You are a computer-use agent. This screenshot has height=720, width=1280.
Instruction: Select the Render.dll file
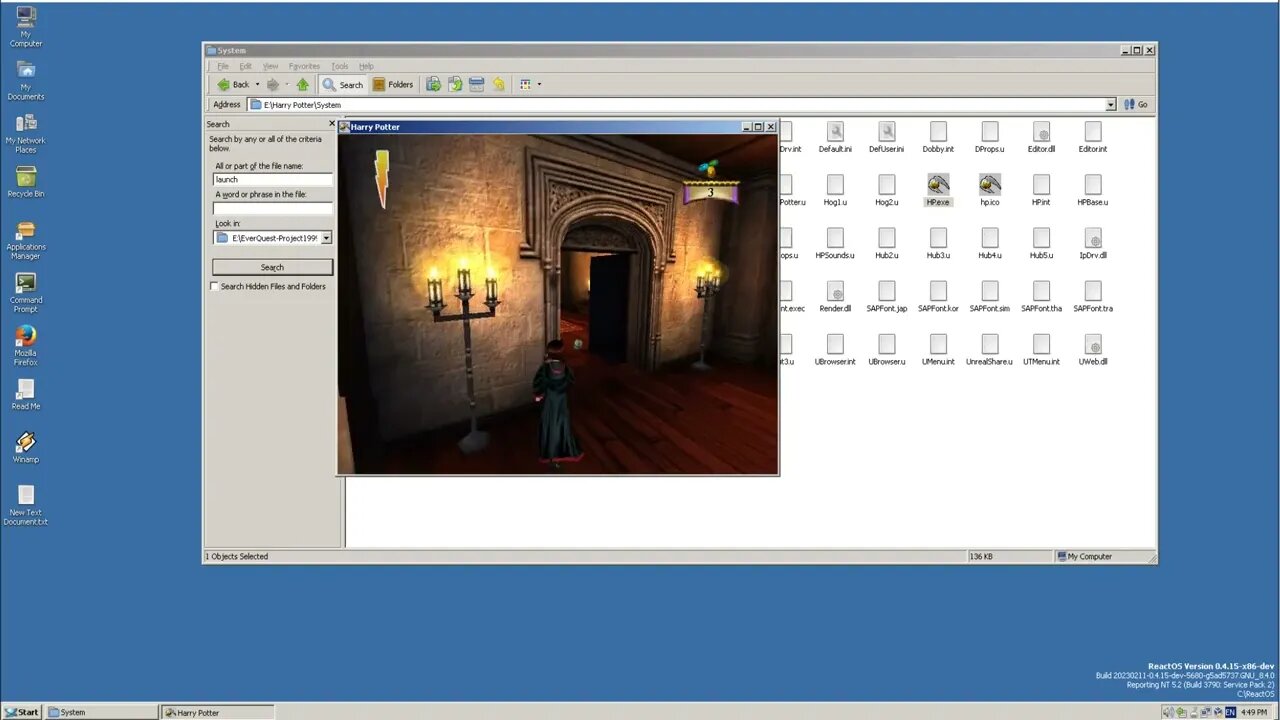(x=835, y=295)
